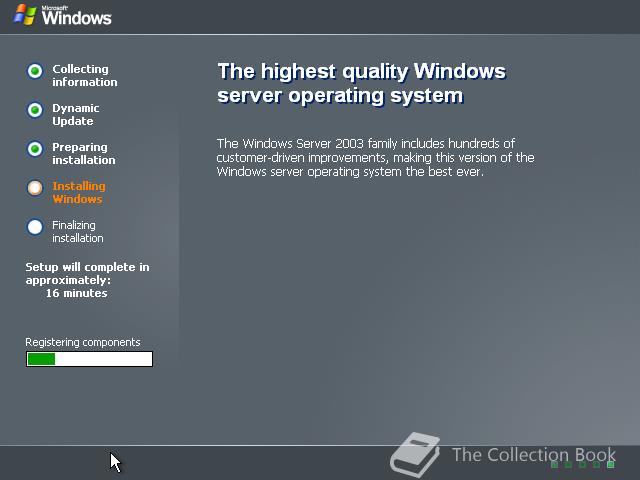Click the green Preparing installation step indicator

click(35, 149)
